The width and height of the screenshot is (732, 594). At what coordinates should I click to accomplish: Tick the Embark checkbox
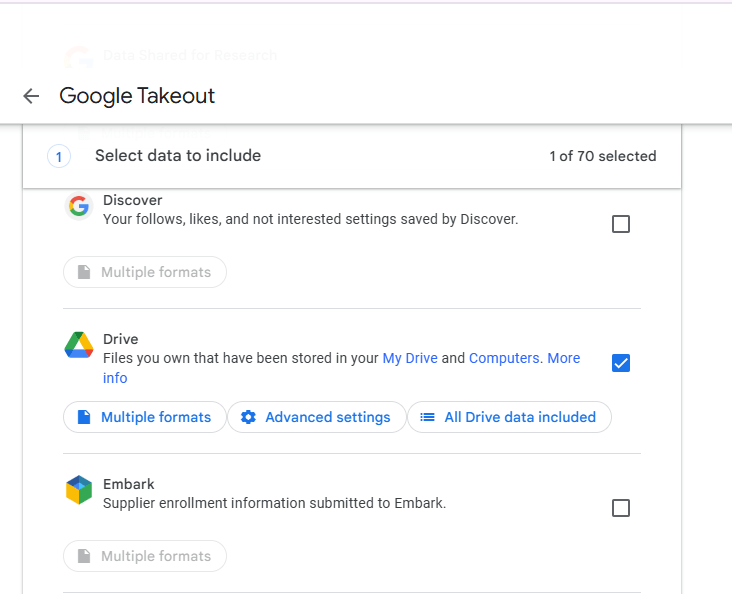[x=620, y=508]
